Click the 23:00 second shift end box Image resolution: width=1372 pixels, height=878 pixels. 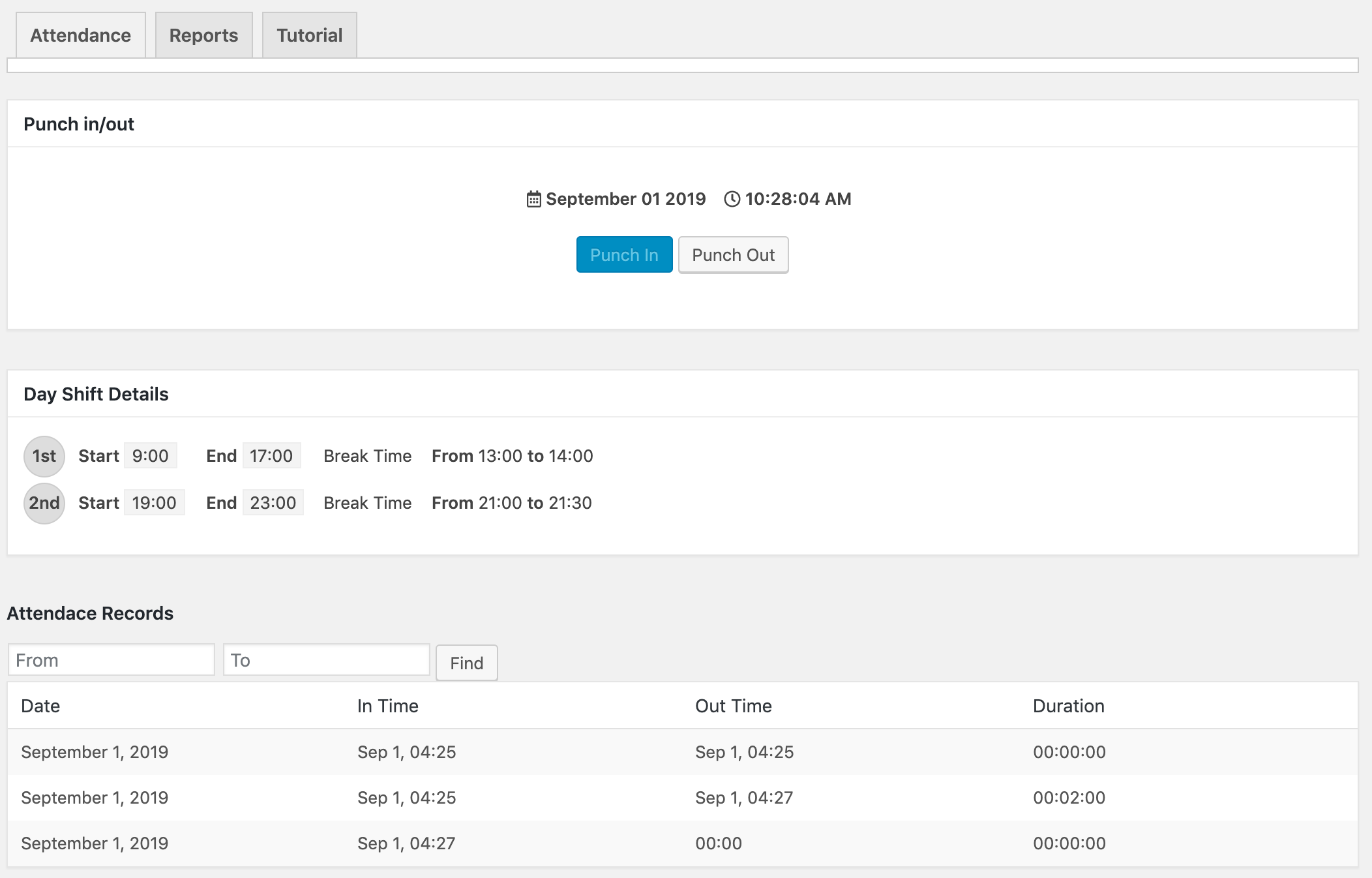[273, 503]
